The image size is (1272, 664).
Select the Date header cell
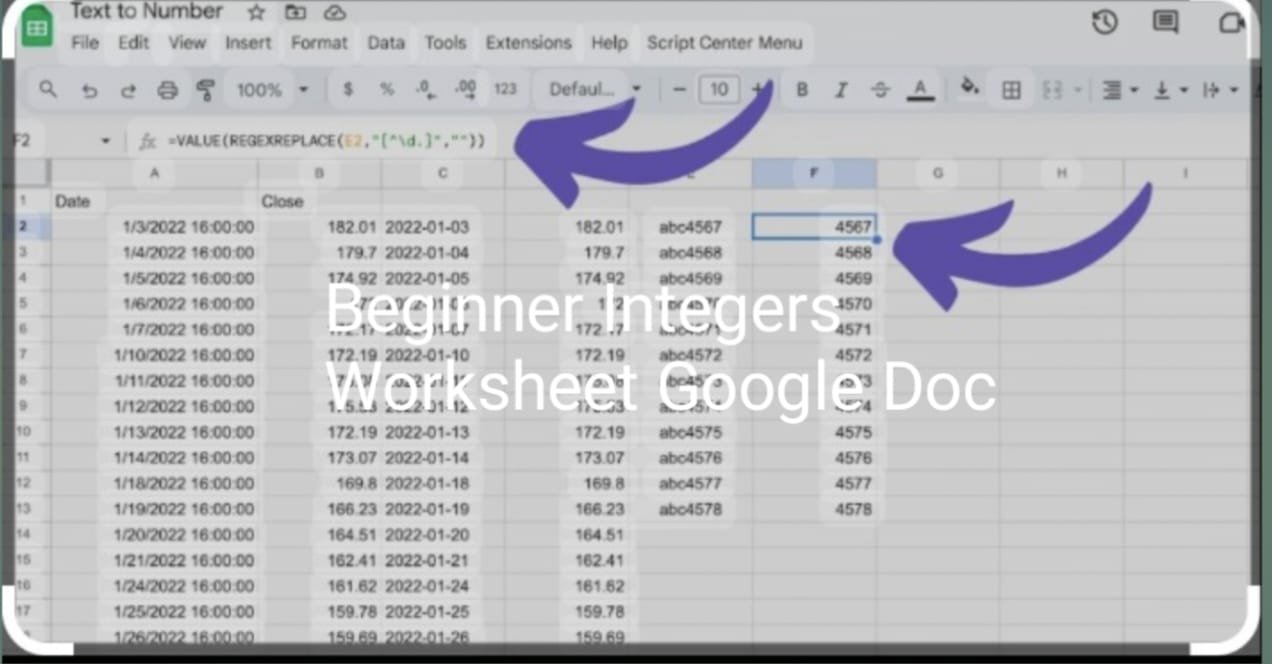point(154,201)
